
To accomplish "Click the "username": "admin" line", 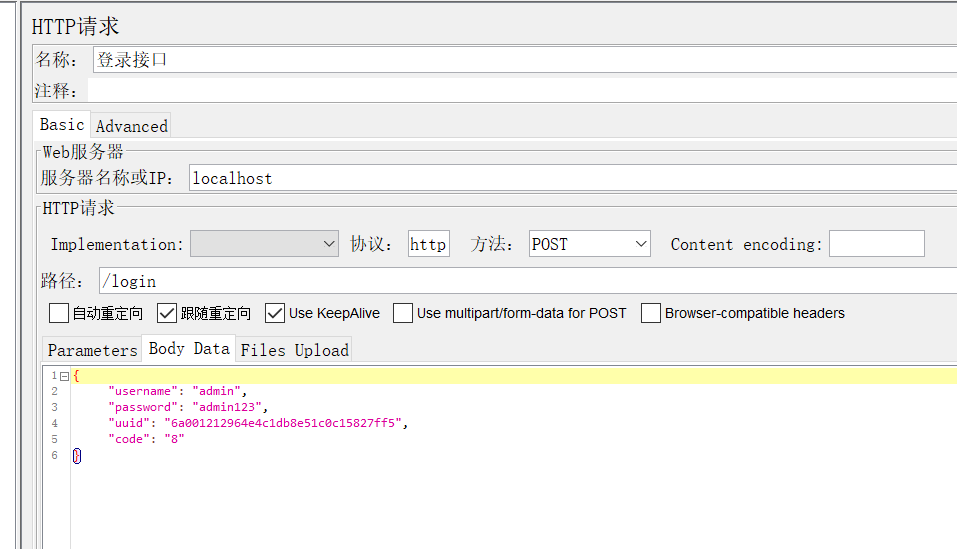I will 177,391.
